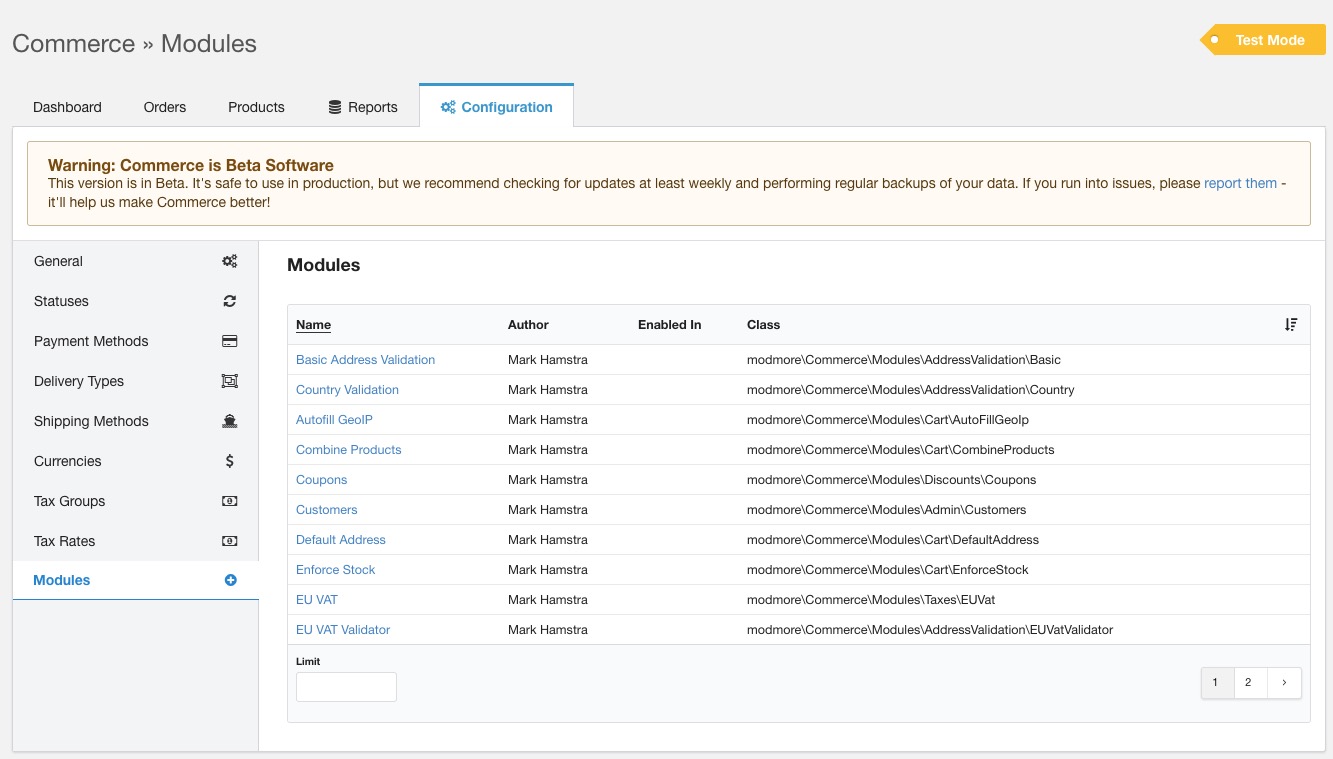Click class text ending Cart\EnforceStock
The image size is (1333, 759).
coord(888,570)
